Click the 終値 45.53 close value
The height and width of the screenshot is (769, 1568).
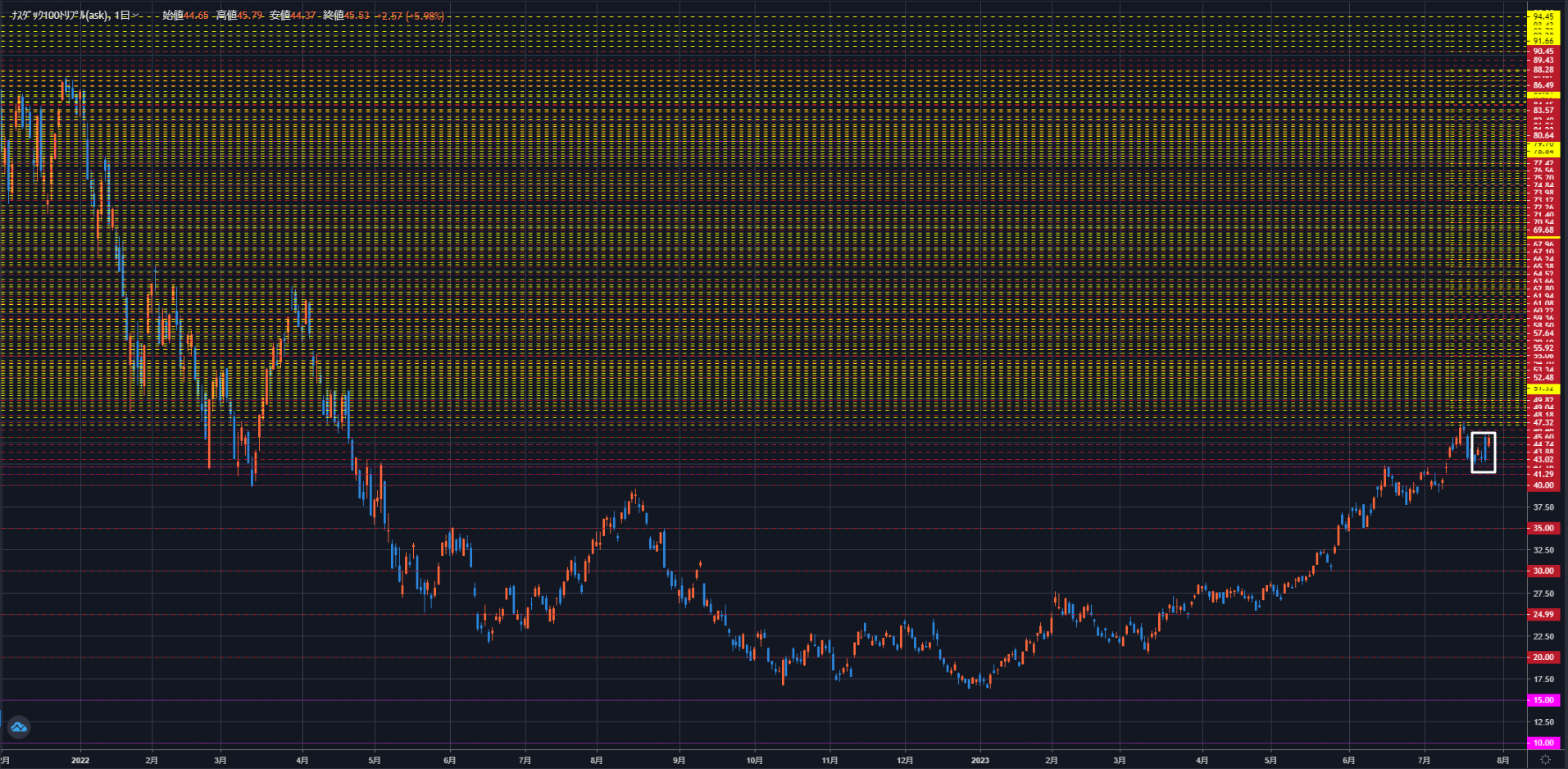click(346, 16)
